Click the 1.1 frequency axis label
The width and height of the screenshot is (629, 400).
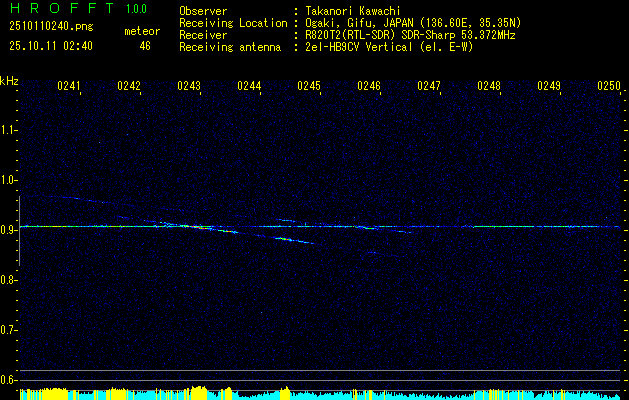tap(8, 130)
